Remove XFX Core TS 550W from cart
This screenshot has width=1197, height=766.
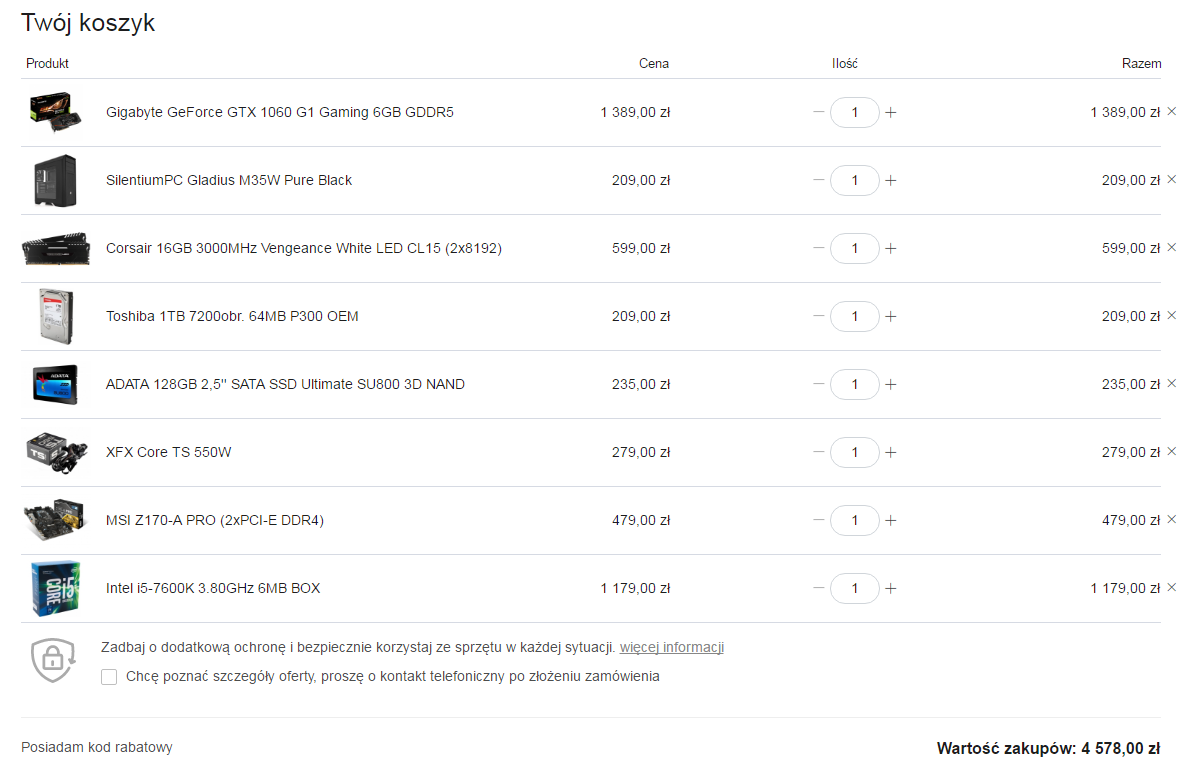coord(1172,451)
